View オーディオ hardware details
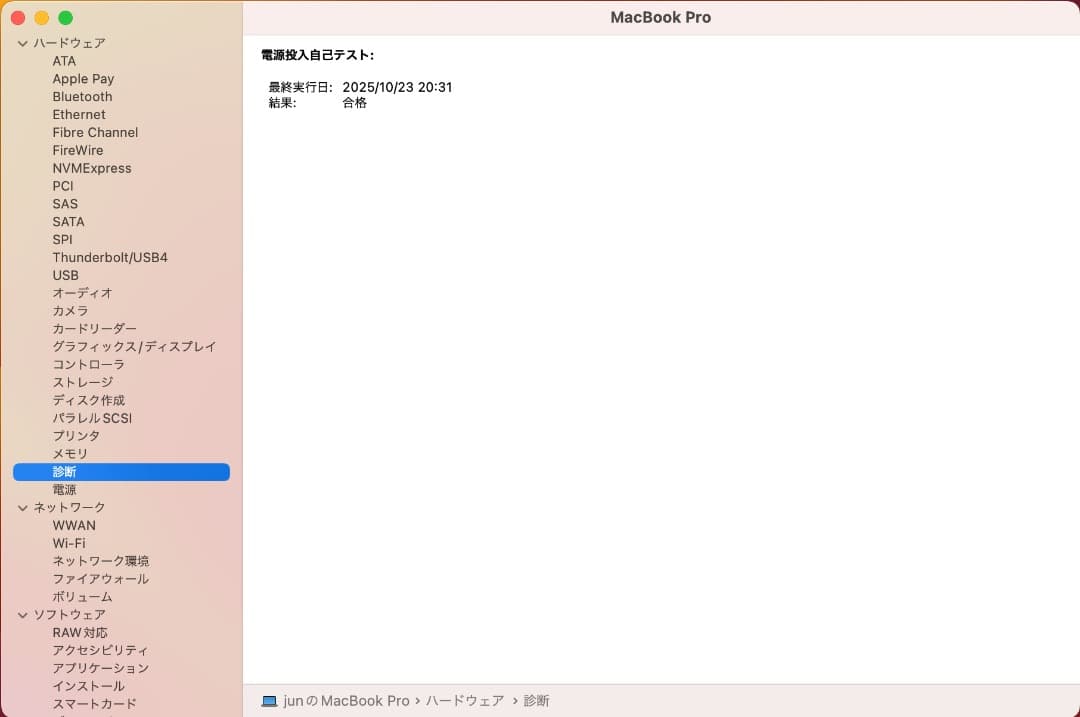 tap(82, 293)
